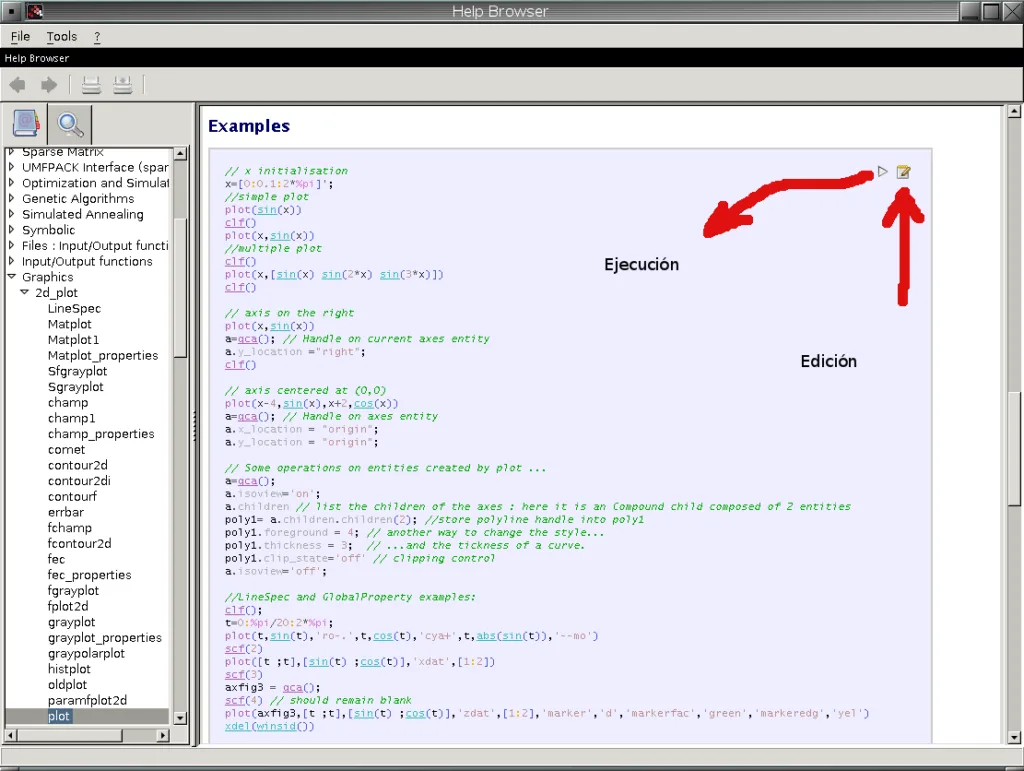Select fgrayplot in the help tree
The height and width of the screenshot is (771, 1024).
[x=73, y=590]
